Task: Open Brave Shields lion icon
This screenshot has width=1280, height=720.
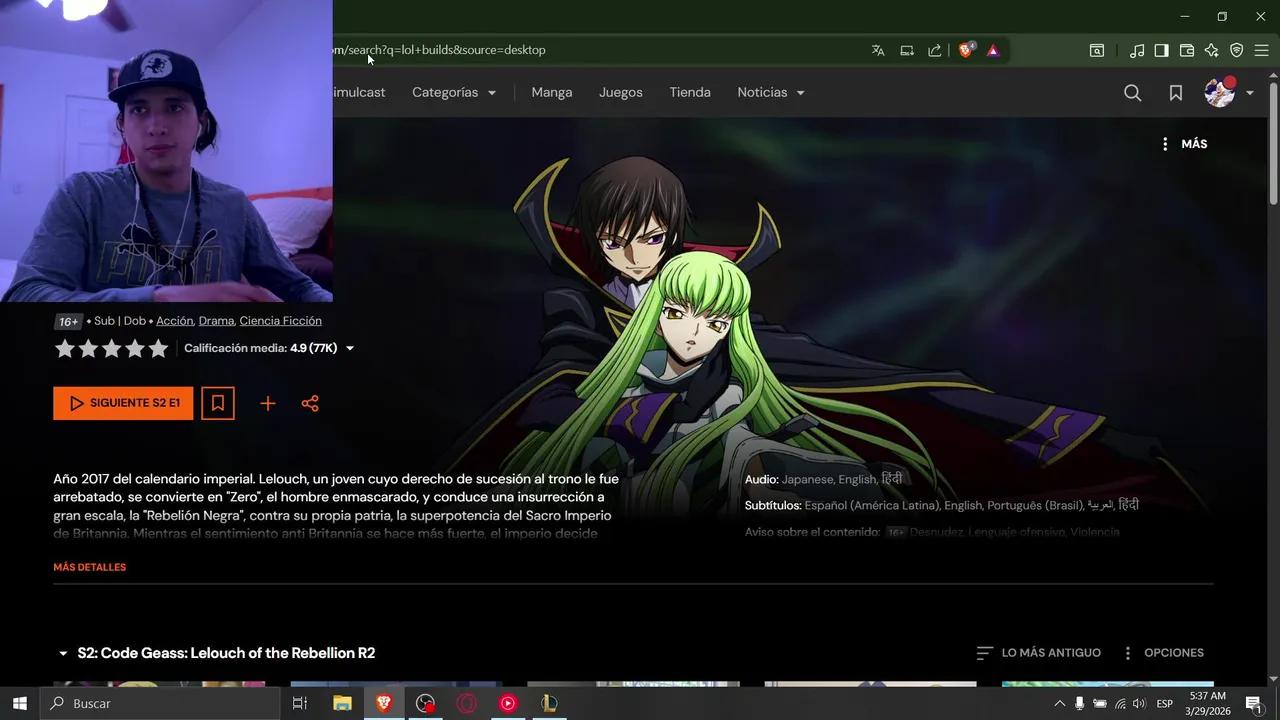Action: [x=966, y=50]
